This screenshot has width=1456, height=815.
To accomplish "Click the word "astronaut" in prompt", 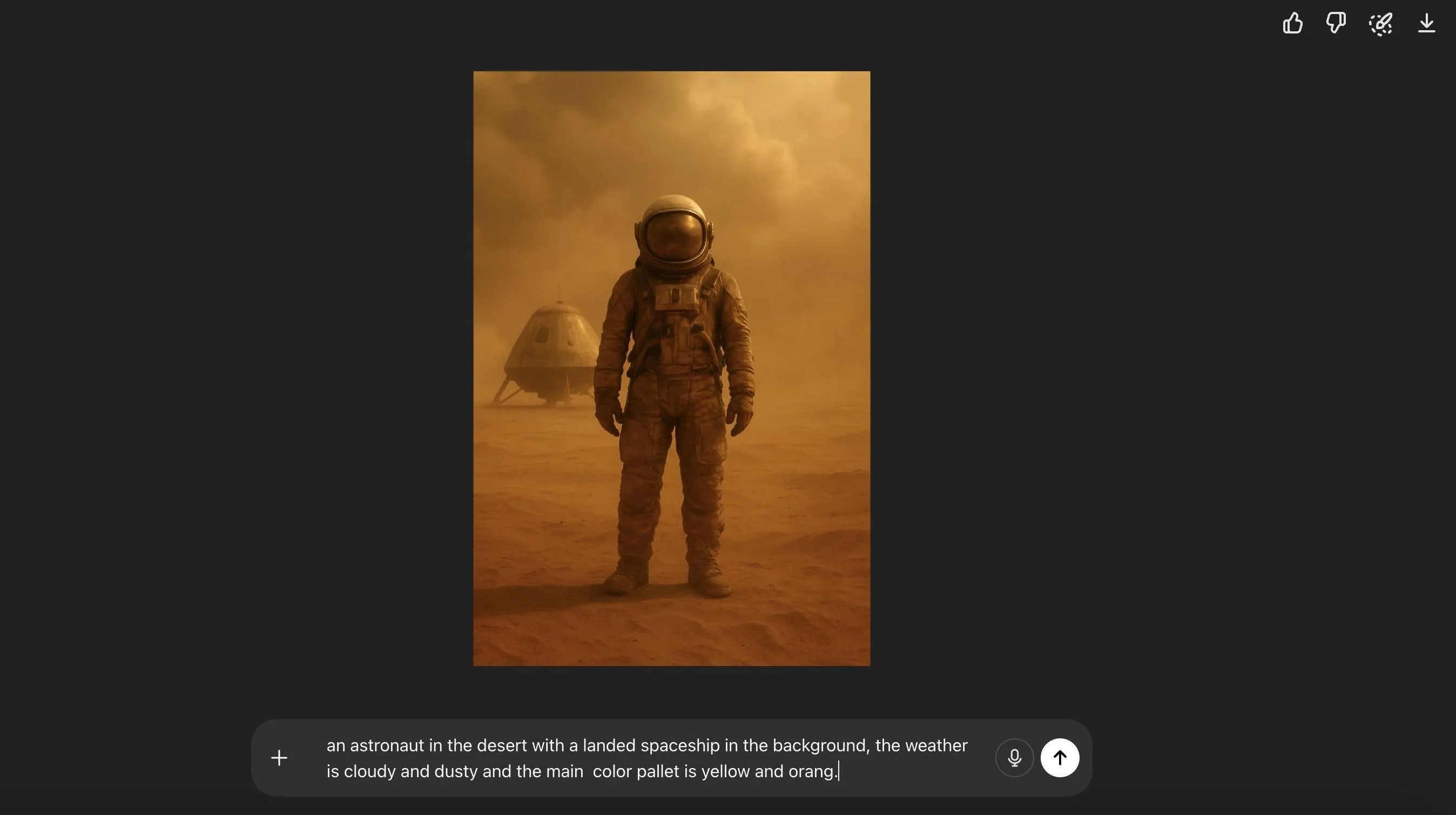I will coord(387,745).
